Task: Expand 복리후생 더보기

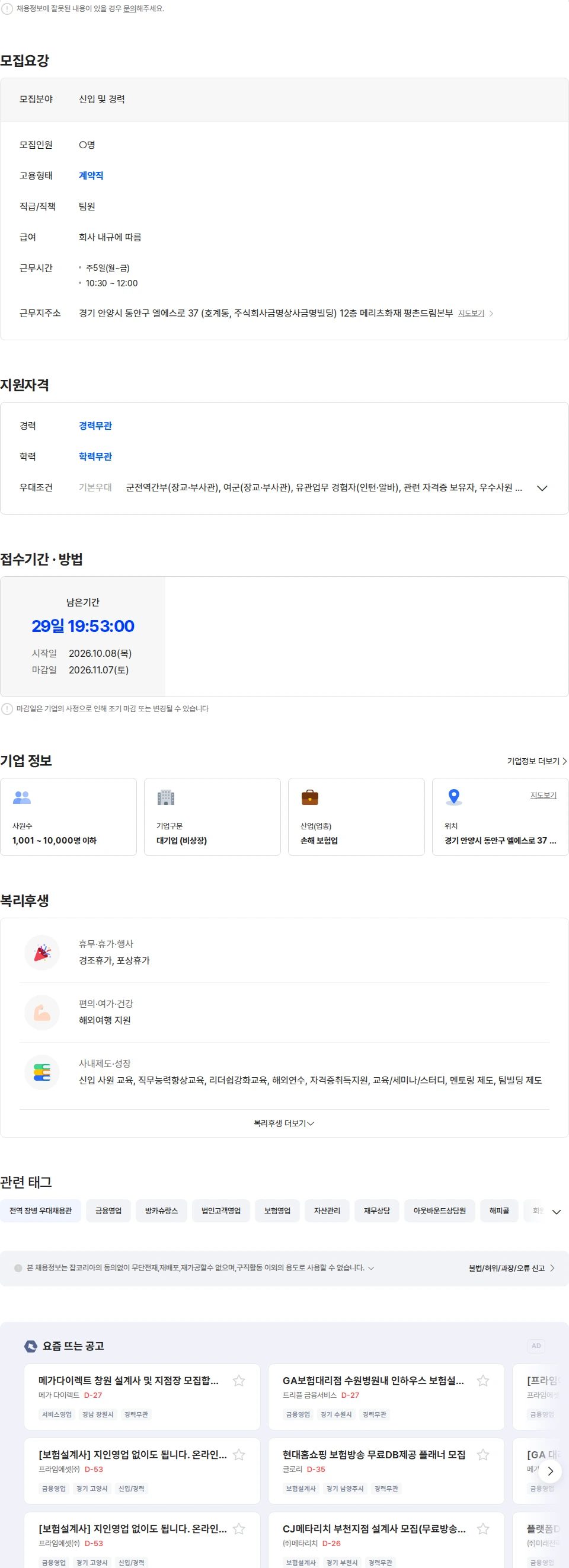Action: (284, 1123)
